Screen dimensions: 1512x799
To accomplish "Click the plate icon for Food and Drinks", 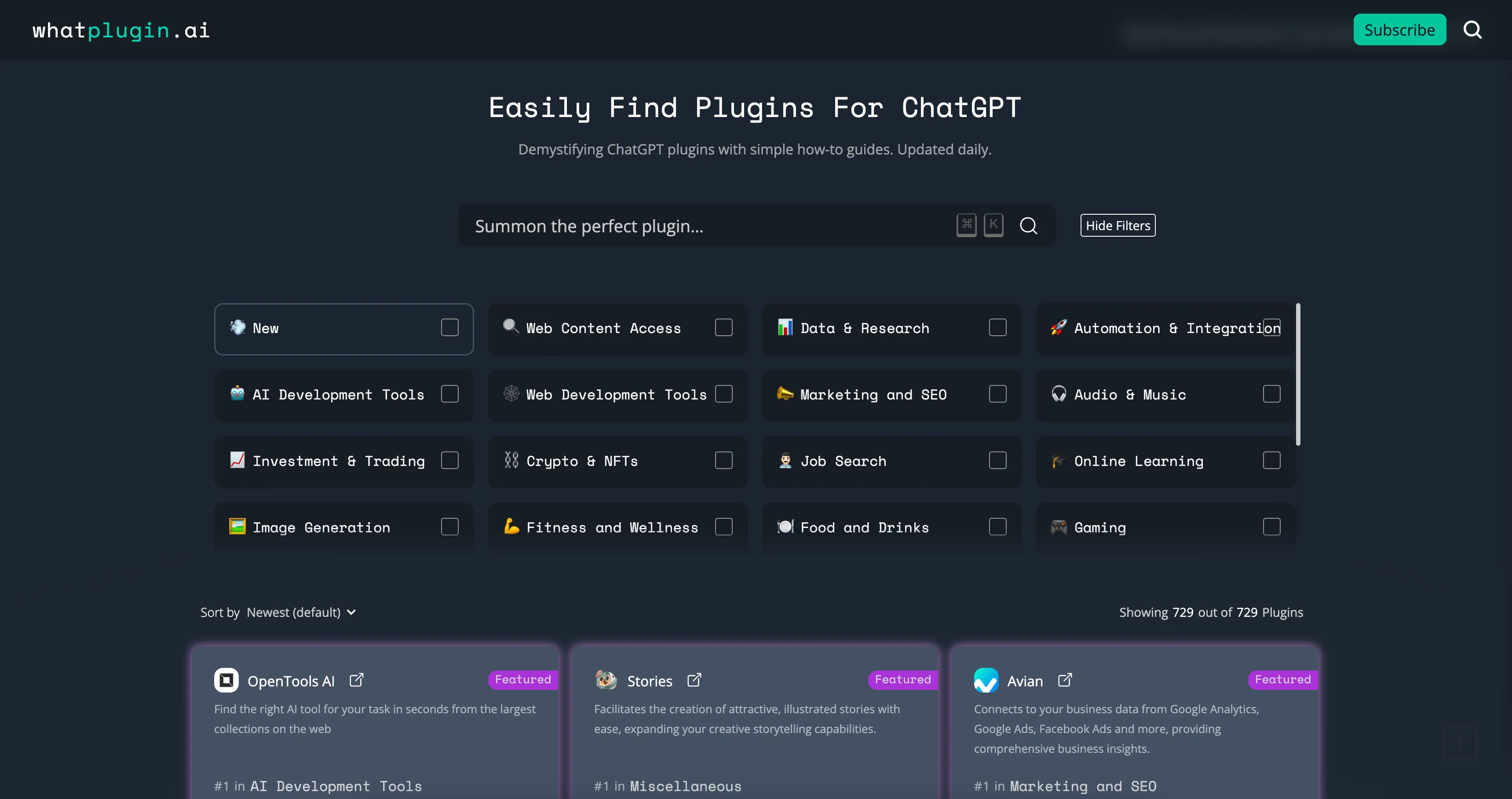I will (x=785, y=527).
